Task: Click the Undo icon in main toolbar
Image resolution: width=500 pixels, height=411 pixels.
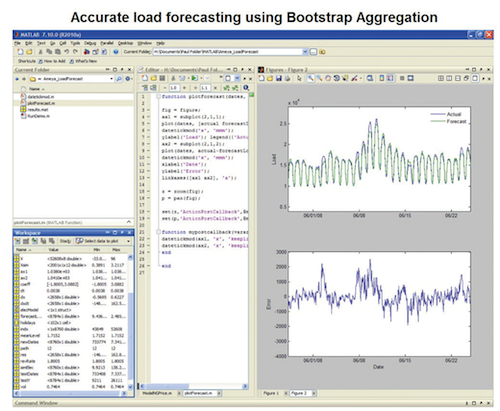Action: point(67,52)
